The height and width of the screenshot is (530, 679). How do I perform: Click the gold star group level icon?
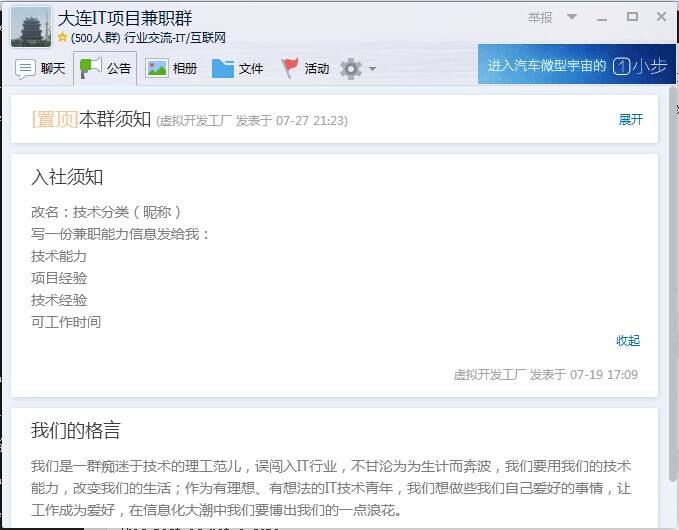click(63, 37)
